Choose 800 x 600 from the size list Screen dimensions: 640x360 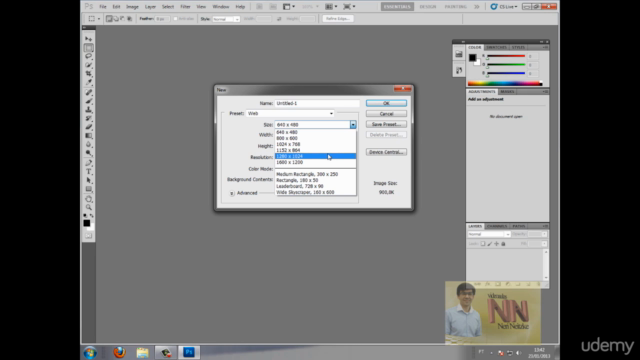[316, 138]
